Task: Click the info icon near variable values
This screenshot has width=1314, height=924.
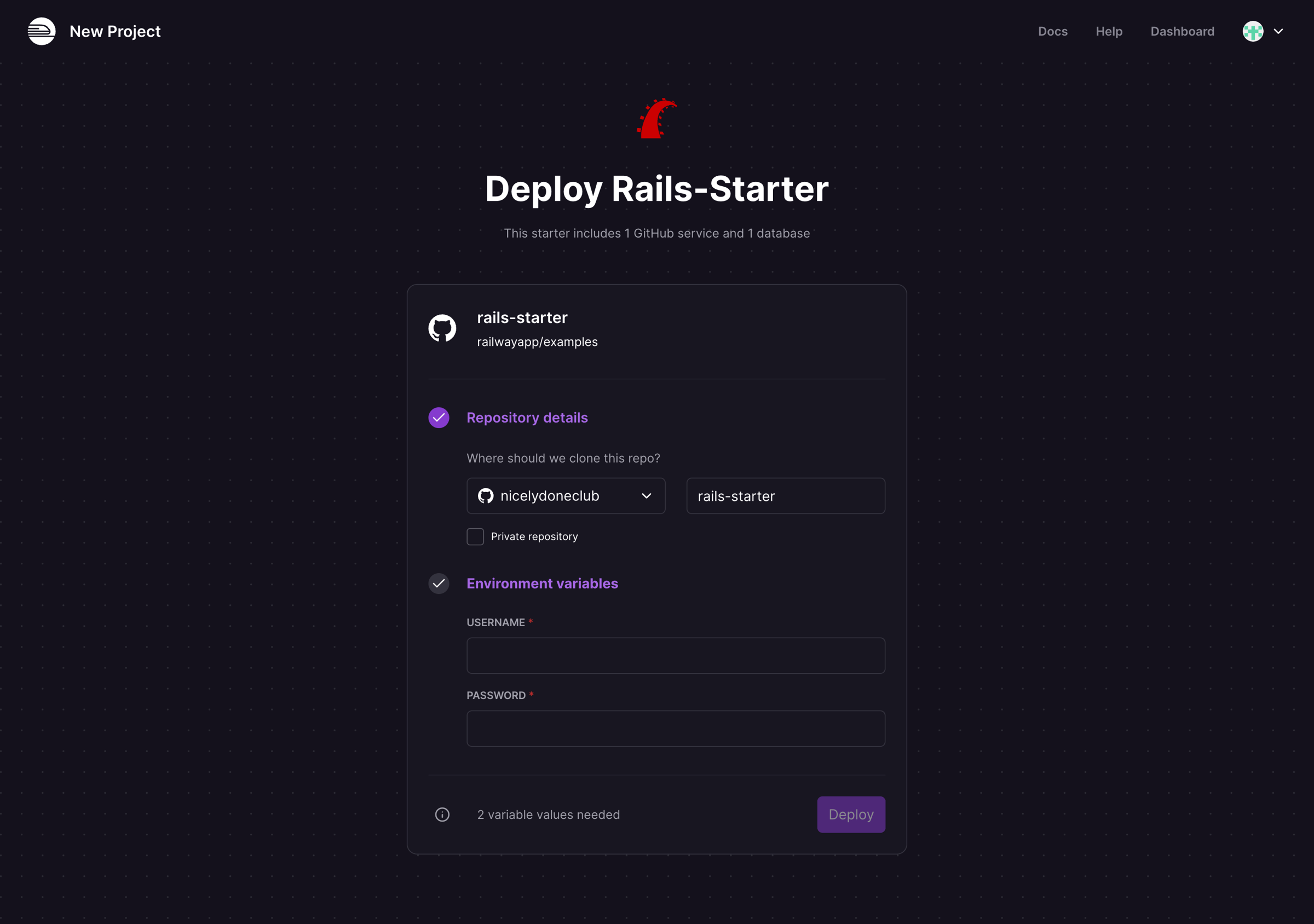Action: [x=442, y=815]
